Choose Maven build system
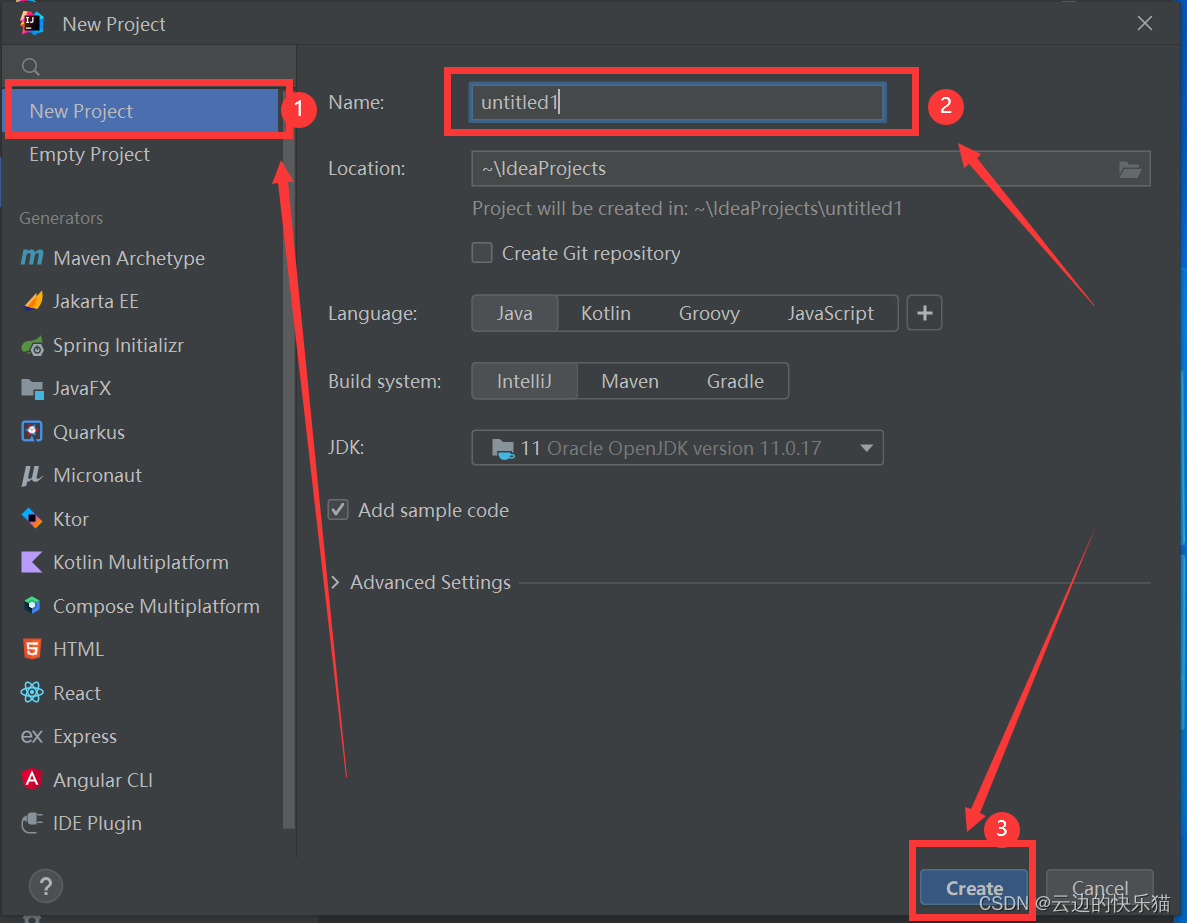Viewport: 1187px width, 923px height. click(630, 381)
